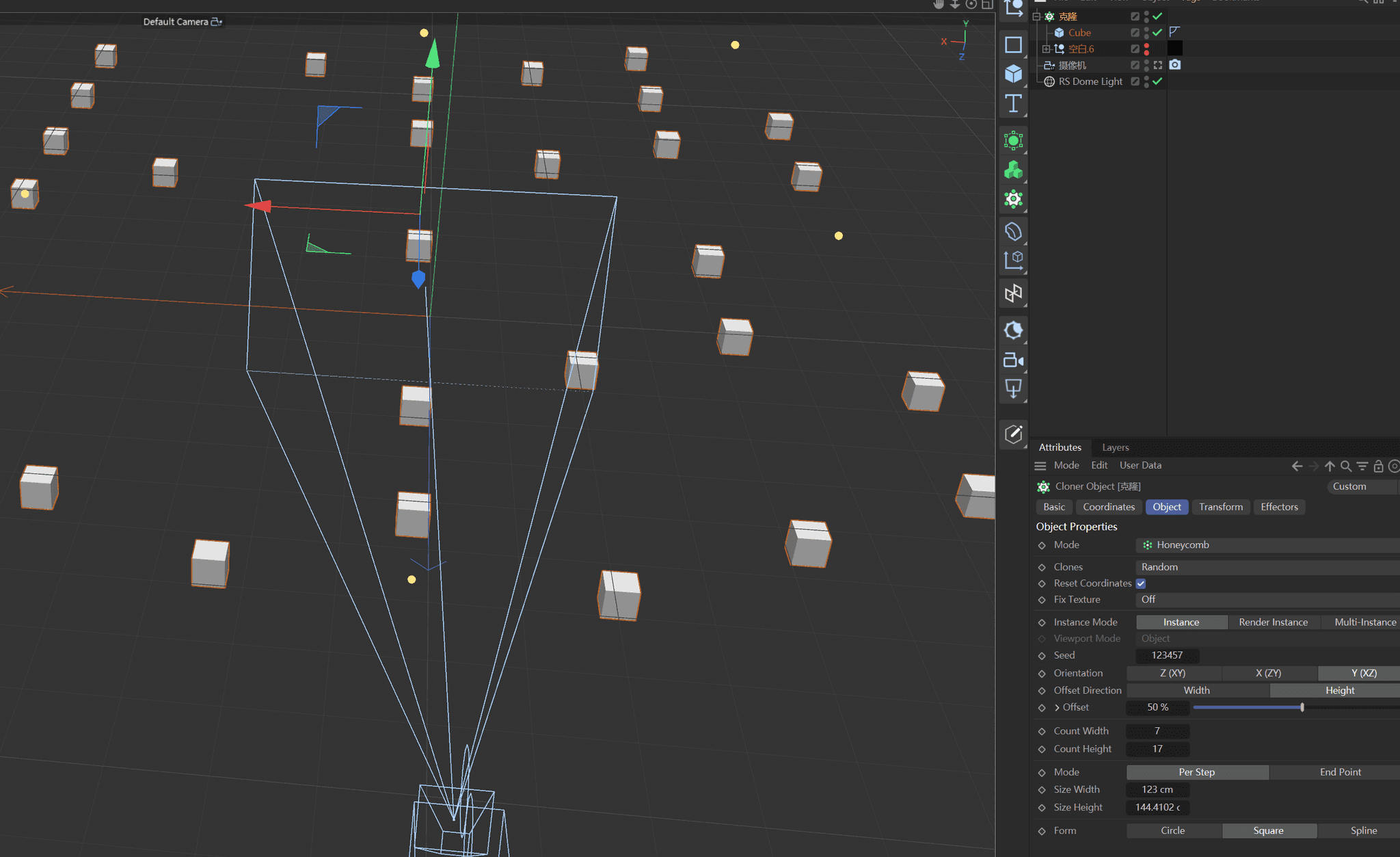Disable RS Dome Light enable checkmark

(1157, 81)
